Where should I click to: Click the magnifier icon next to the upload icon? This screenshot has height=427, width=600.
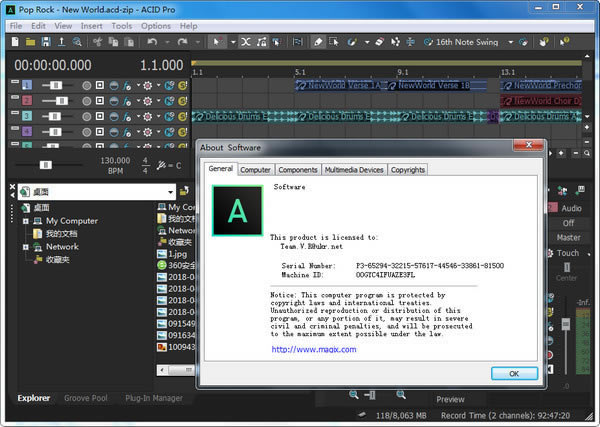[x=77, y=42]
